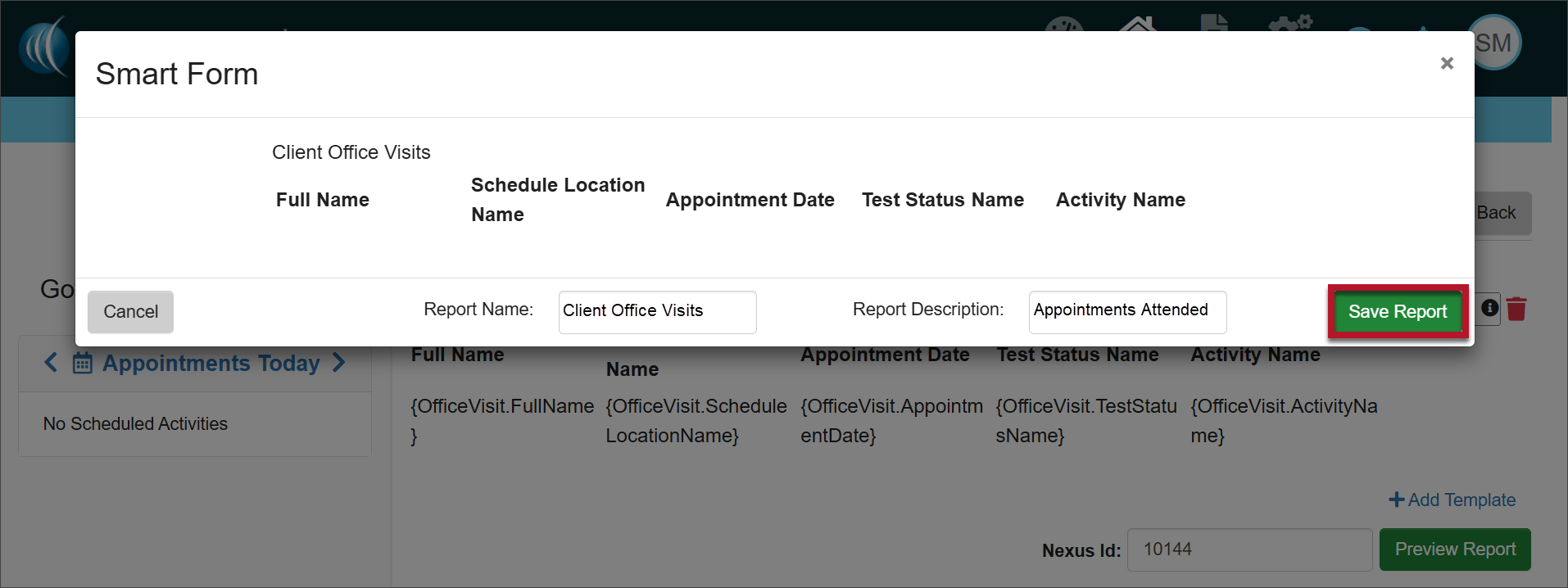Screen dimensions: 1568x588
Task: Click the Save Report button
Action: point(1397,312)
